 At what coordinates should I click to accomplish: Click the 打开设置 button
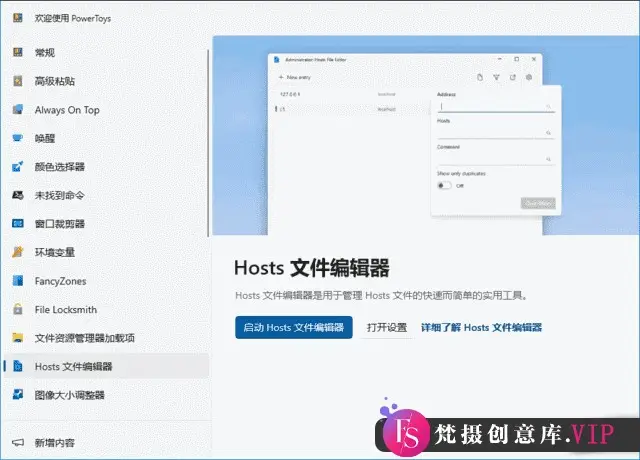click(387, 327)
